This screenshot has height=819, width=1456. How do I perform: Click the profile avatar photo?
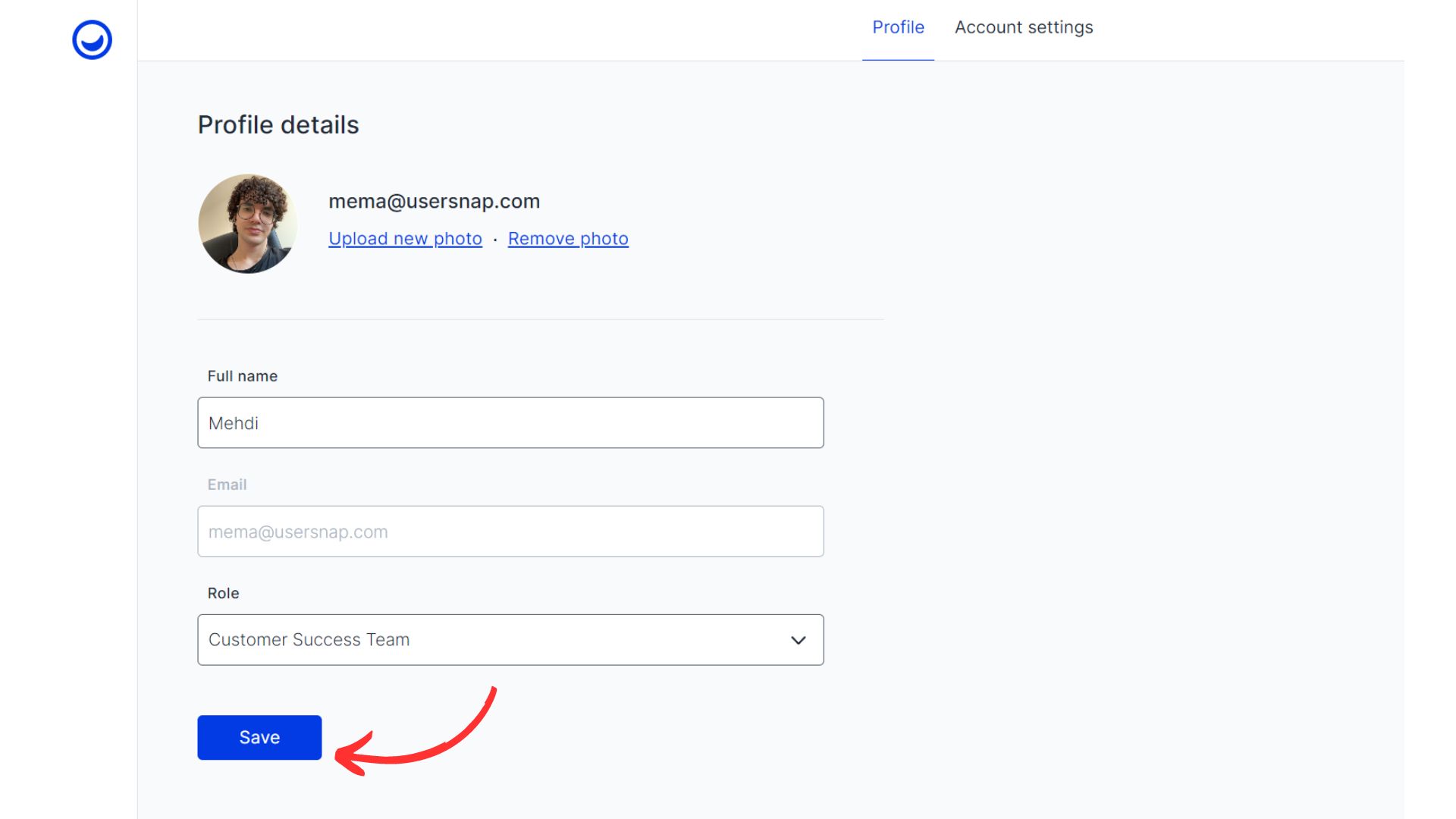click(x=247, y=224)
